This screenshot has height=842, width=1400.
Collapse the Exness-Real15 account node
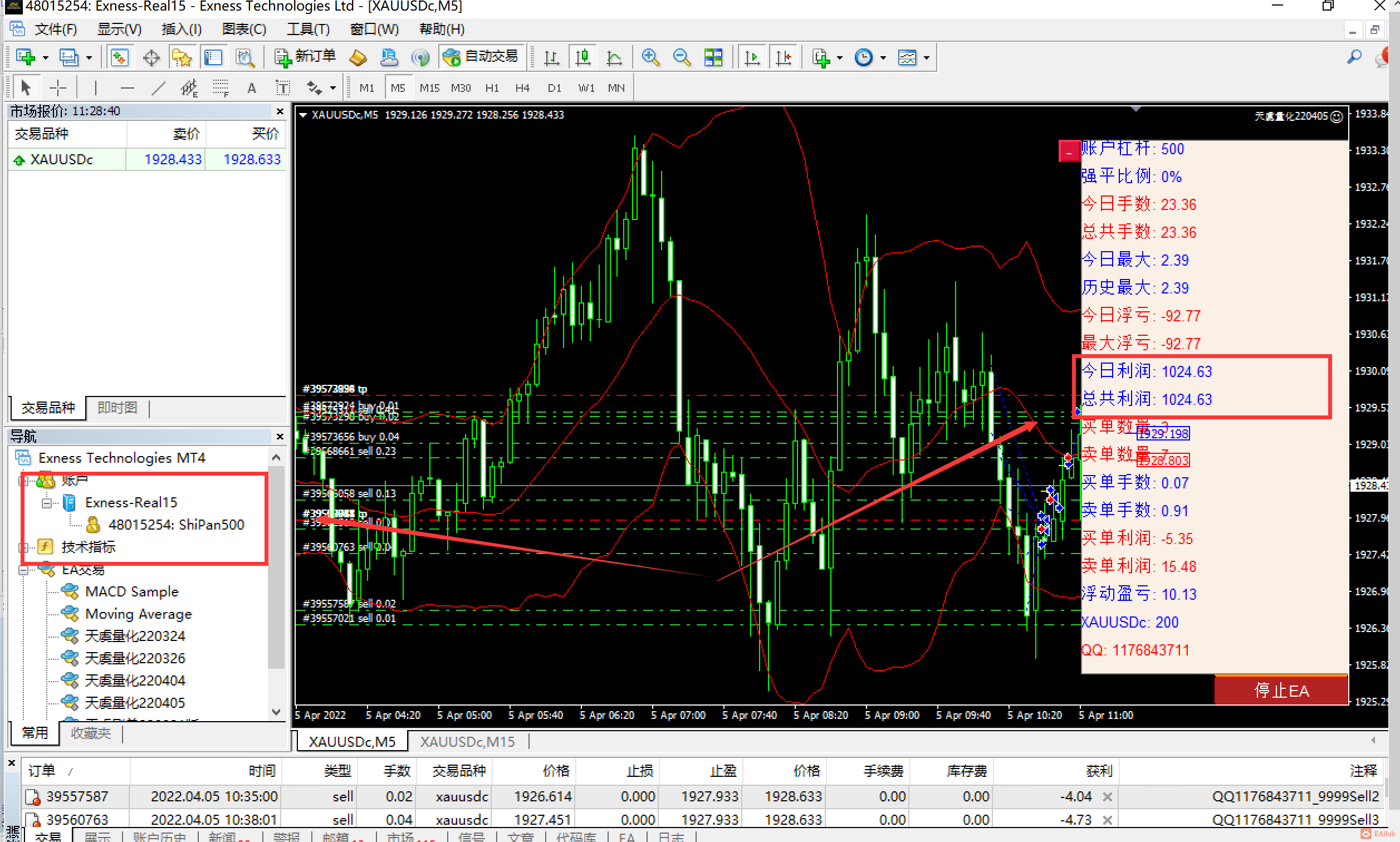coord(47,503)
